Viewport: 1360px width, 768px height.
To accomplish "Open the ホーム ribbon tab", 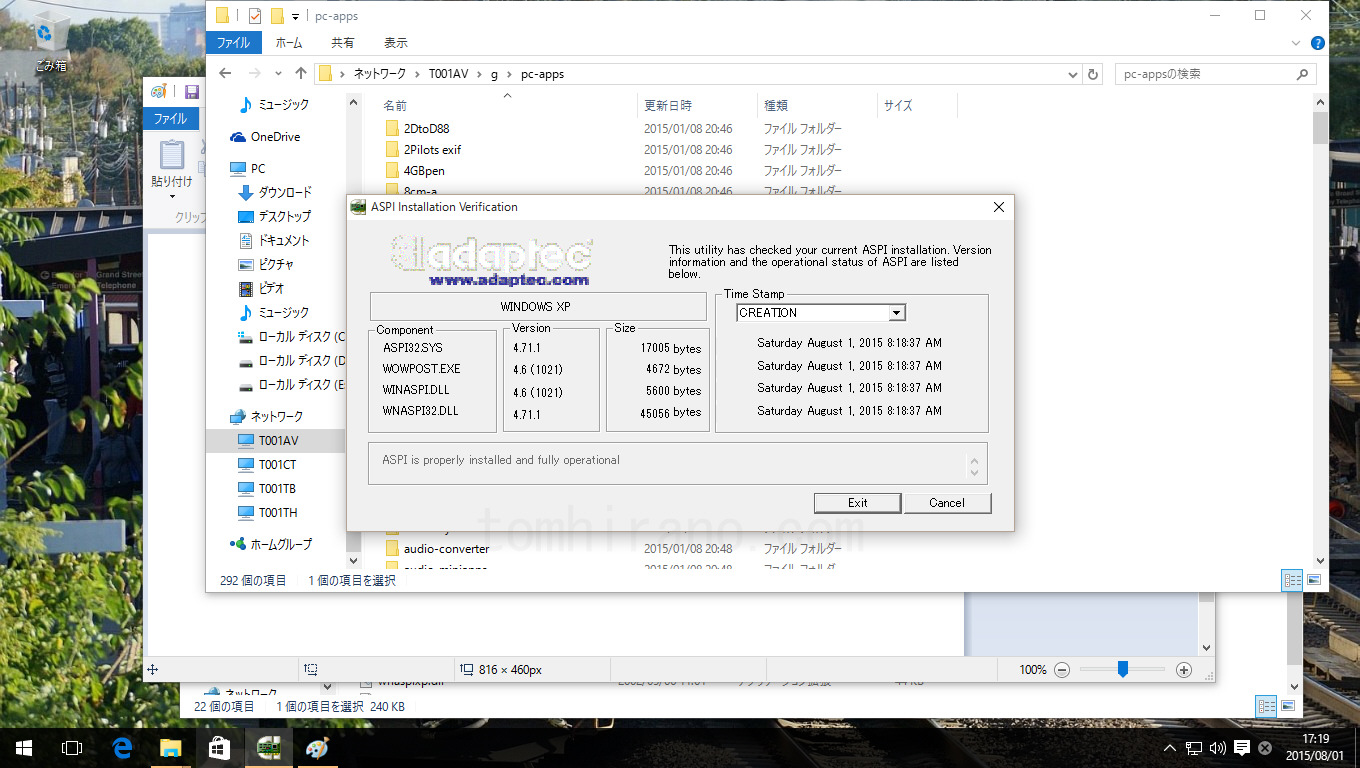I will (x=289, y=43).
